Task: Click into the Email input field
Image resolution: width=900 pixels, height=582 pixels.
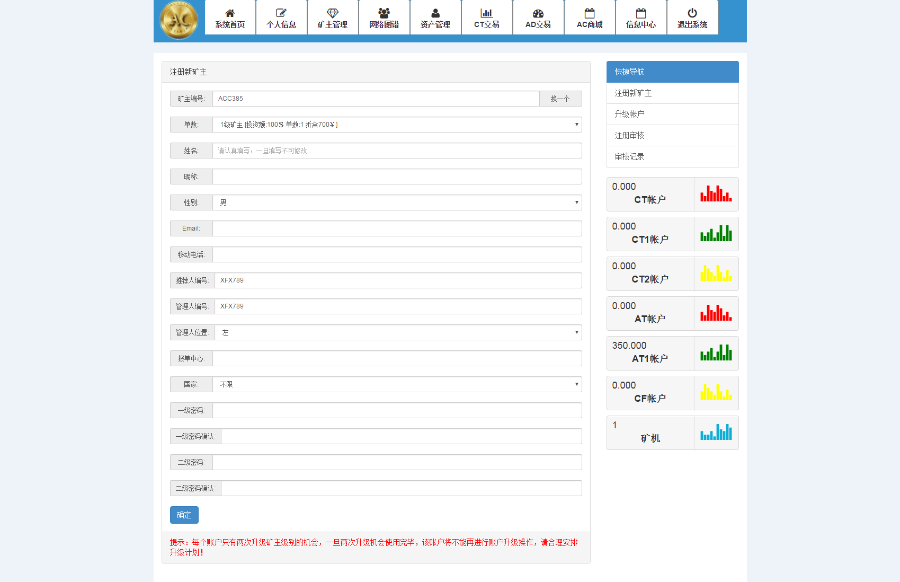Action: (397, 228)
